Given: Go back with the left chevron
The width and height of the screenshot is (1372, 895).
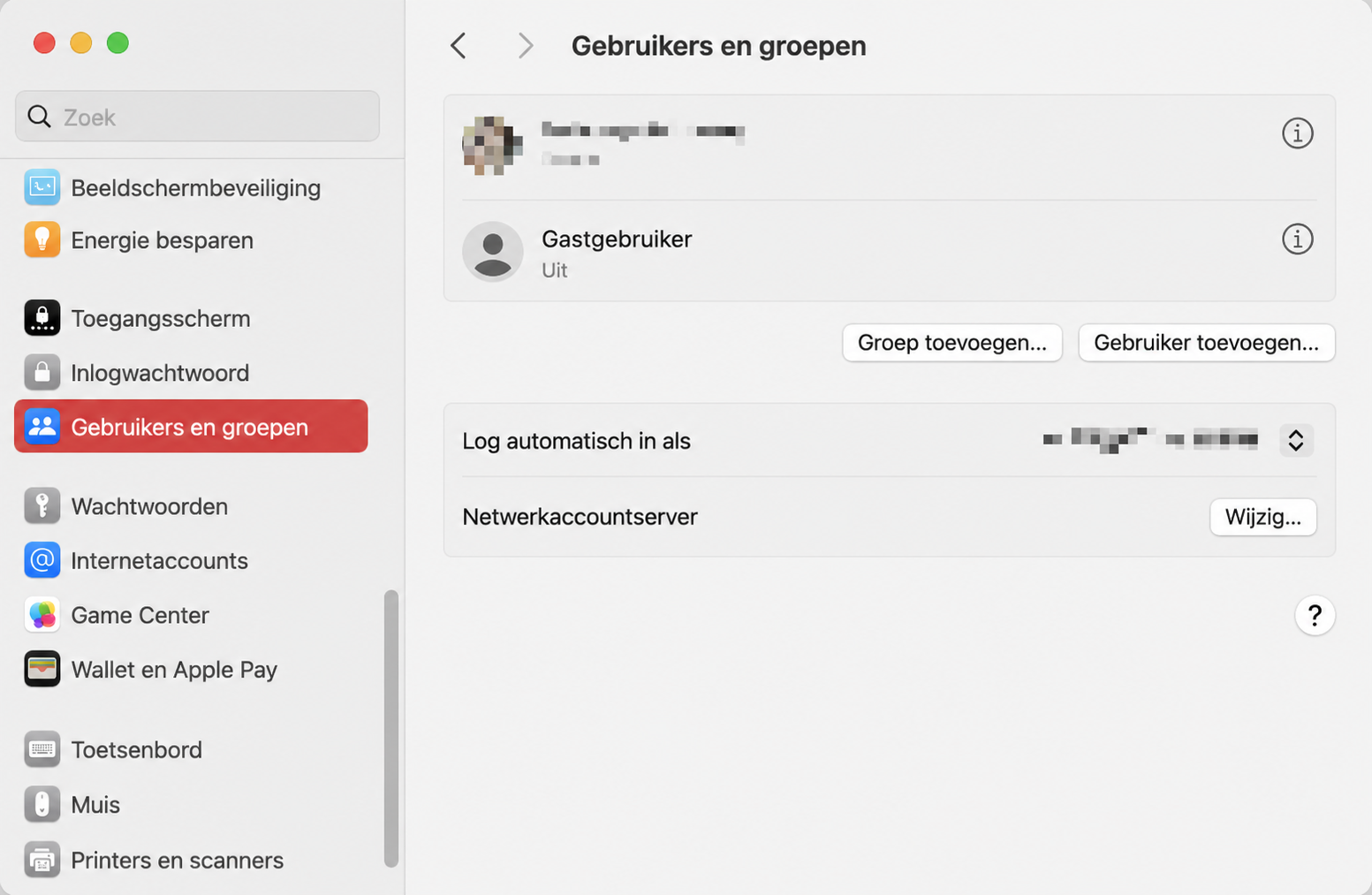Looking at the screenshot, I should 458,46.
